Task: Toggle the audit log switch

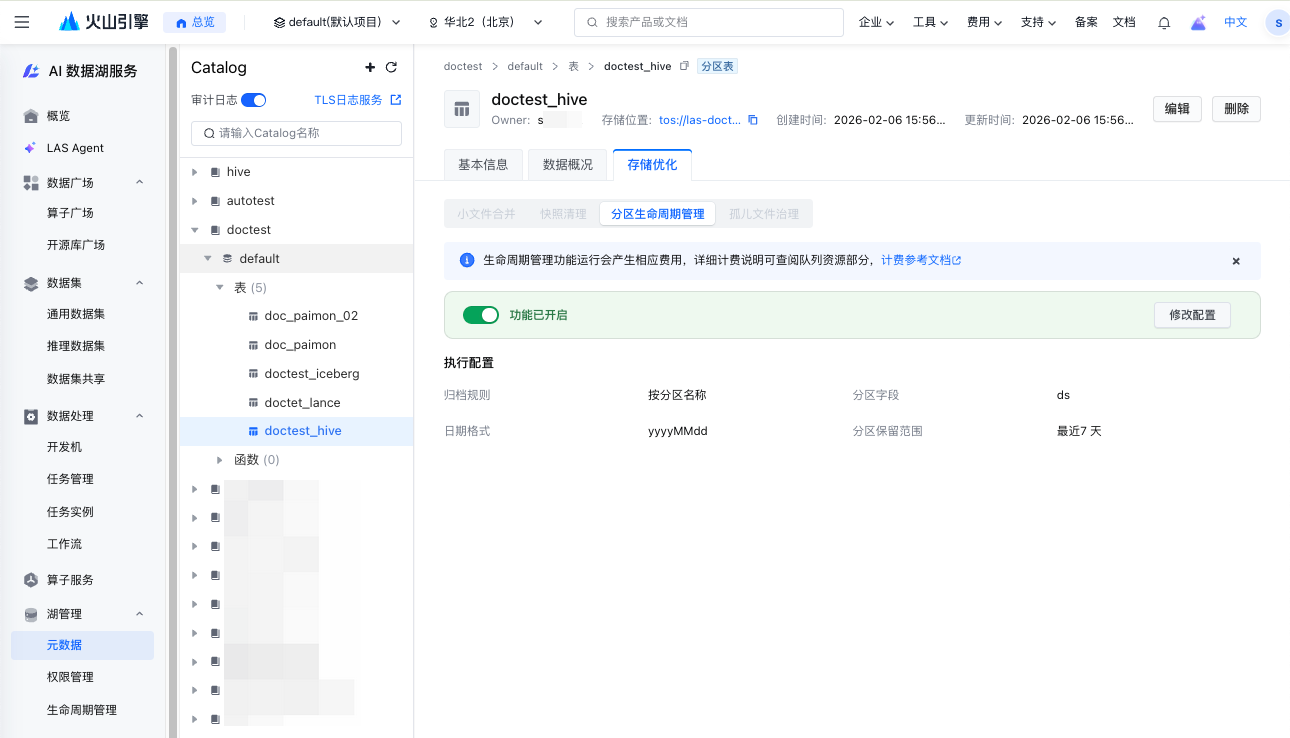Action: 254,100
